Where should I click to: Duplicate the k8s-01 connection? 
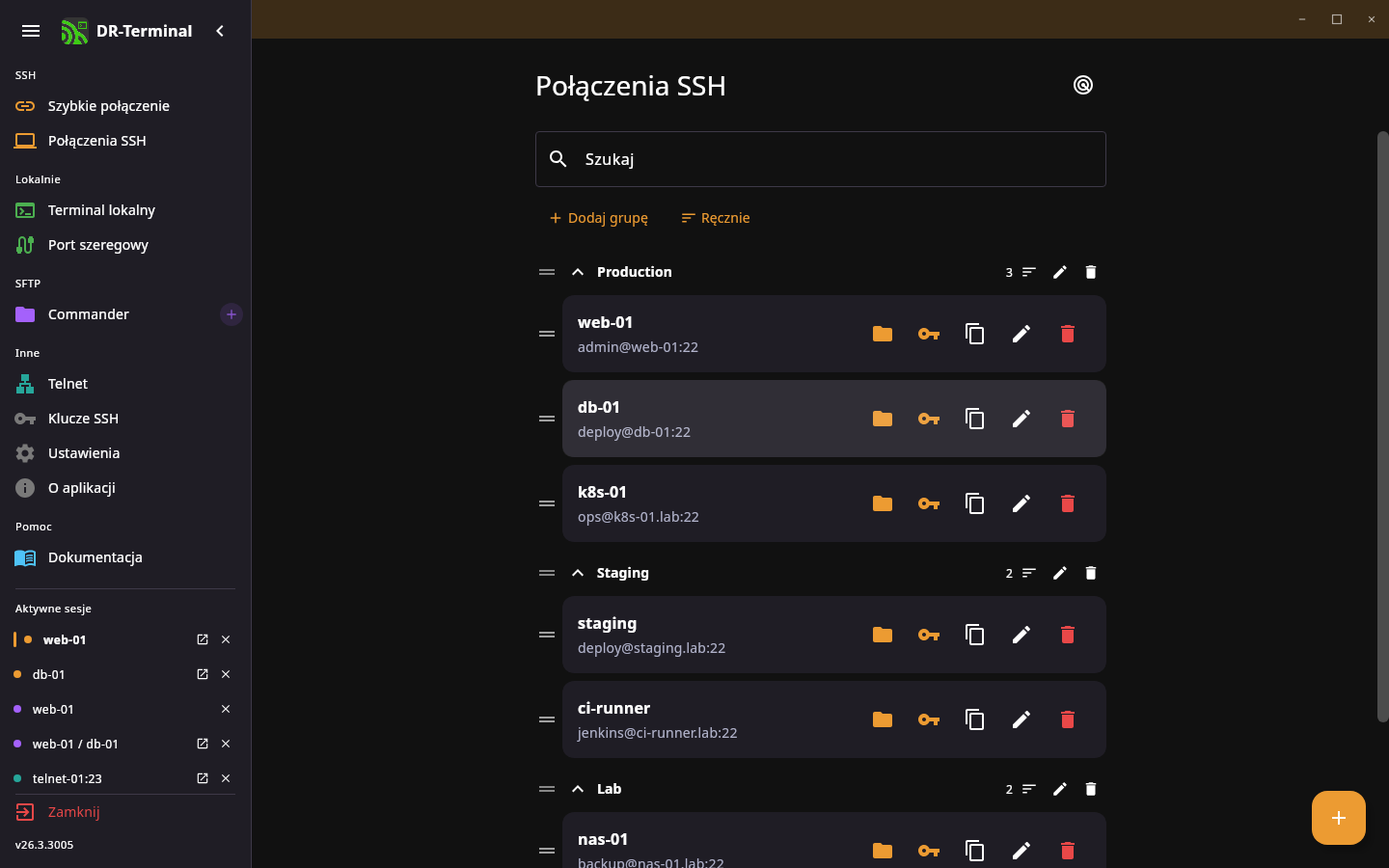(x=975, y=503)
